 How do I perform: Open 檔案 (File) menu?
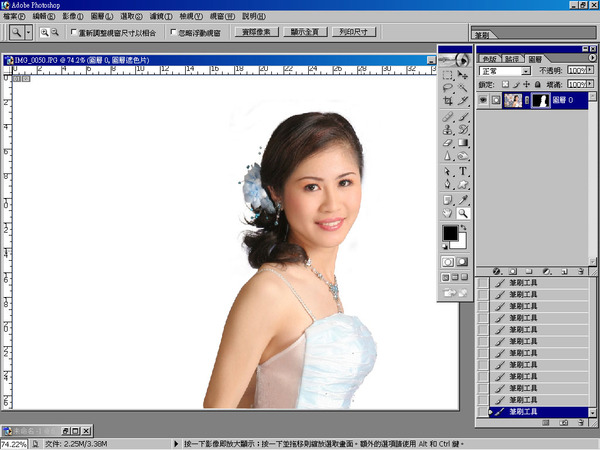(14, 16)
